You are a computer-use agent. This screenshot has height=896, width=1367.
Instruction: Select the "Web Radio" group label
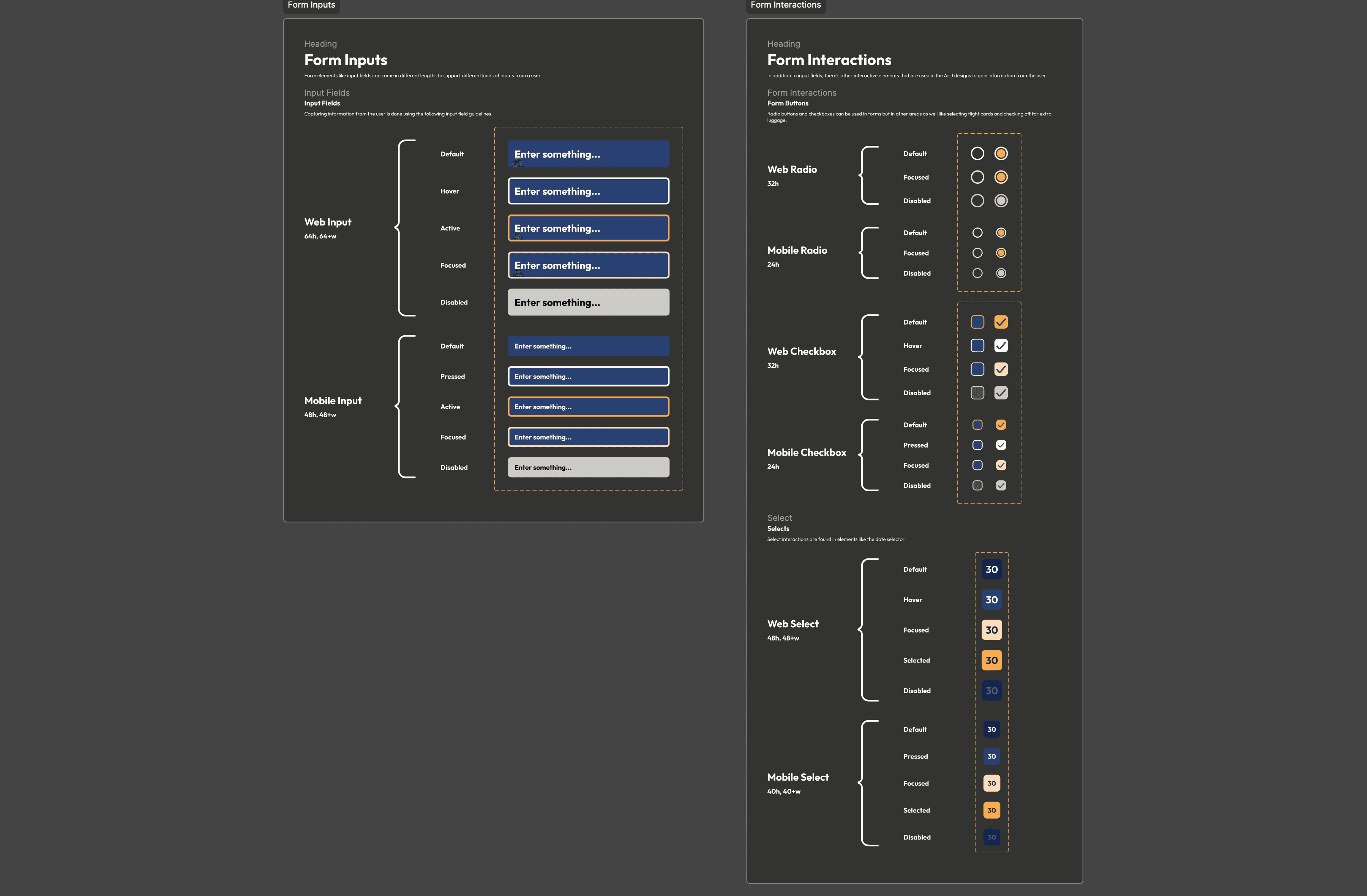[x=791, y=169]
